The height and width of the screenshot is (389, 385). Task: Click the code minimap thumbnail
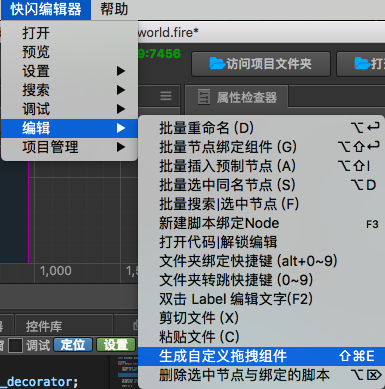(127, 372)
